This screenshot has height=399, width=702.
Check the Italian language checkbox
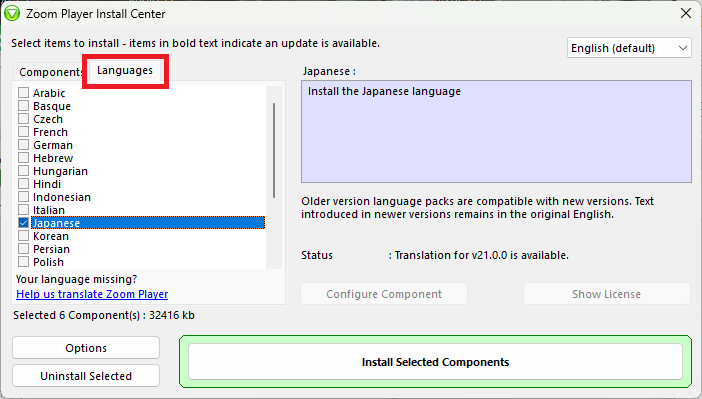tap(23, 210)
